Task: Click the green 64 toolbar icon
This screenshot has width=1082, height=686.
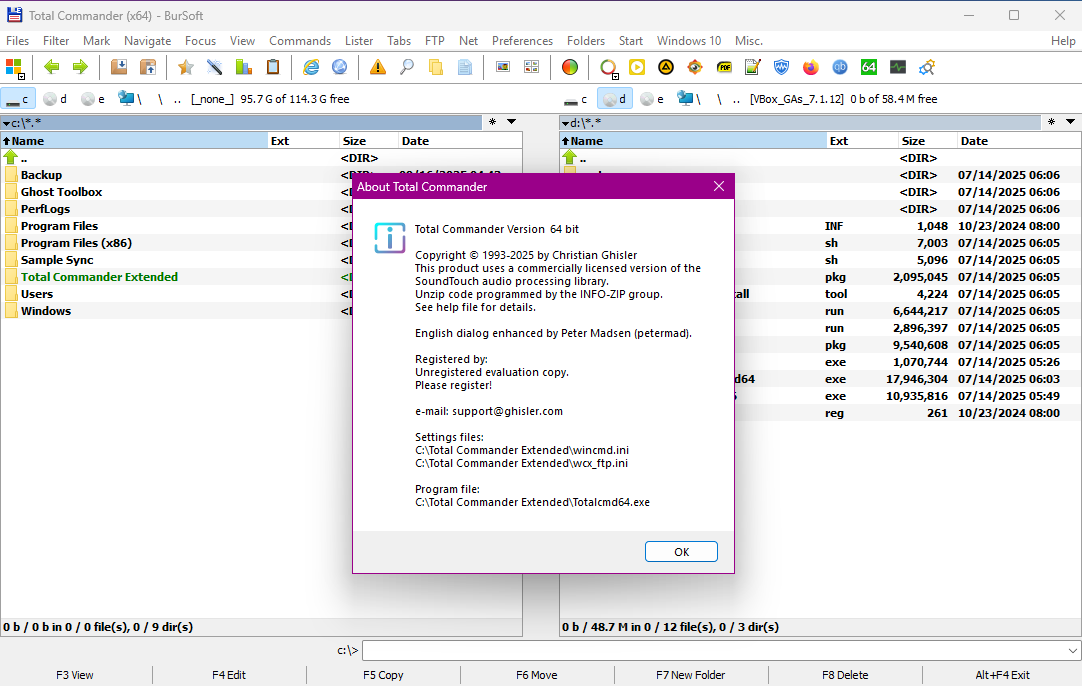Action: pyautogui.click(x=869, y=67)
